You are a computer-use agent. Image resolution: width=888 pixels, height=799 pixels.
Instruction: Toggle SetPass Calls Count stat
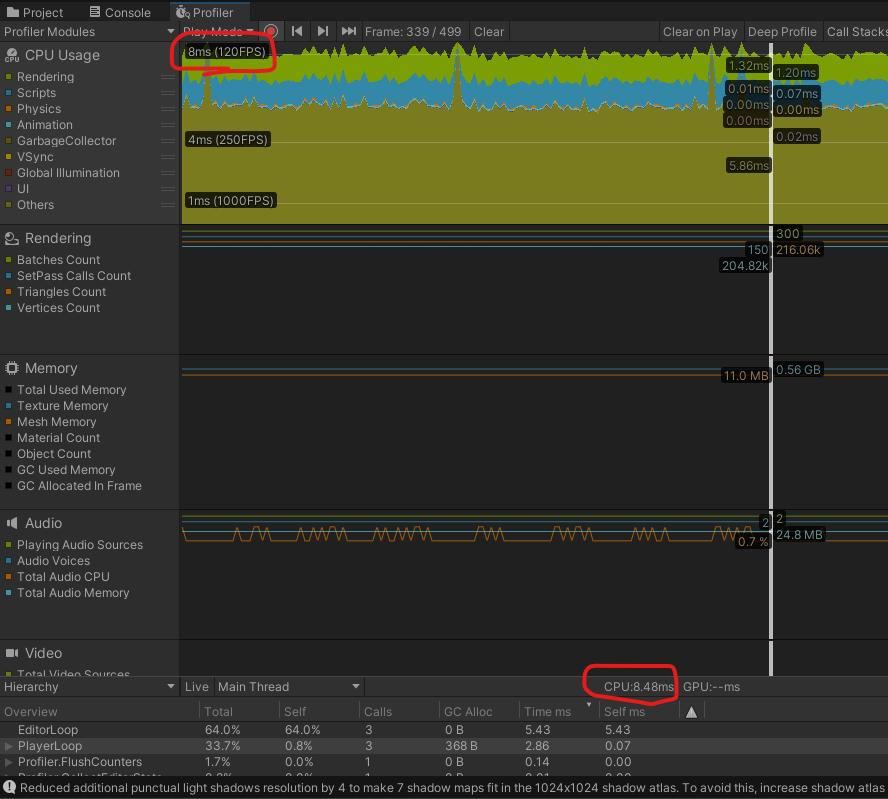[8, 276]
